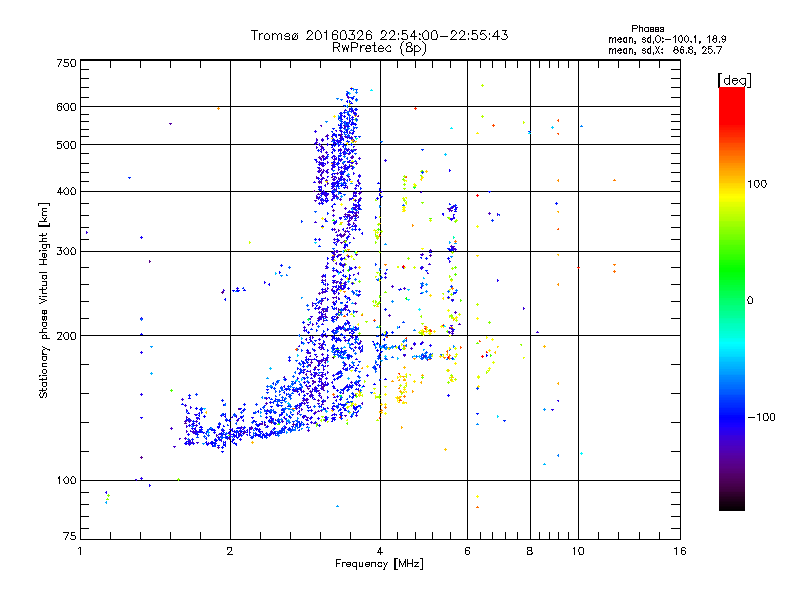Image resolution: width=800 pixels, height=600 pixels.
Task: Click the "RwPretec (8p)" subtitle
Action: 380,48
